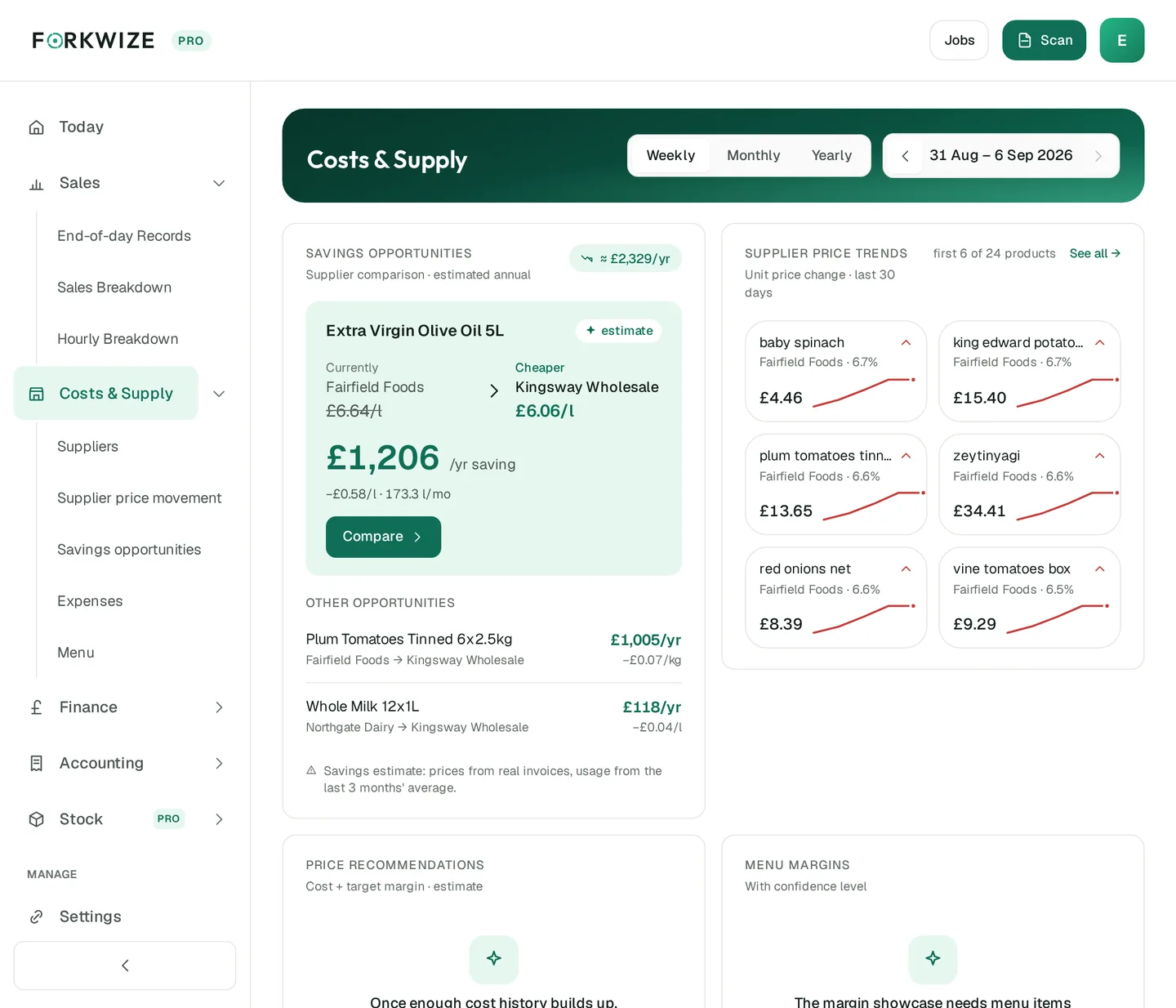Image resolution: width=1176 pixels, height=1008 pixels.
Task: Open Supplier price movement in the sidebar
Action: 140,498
